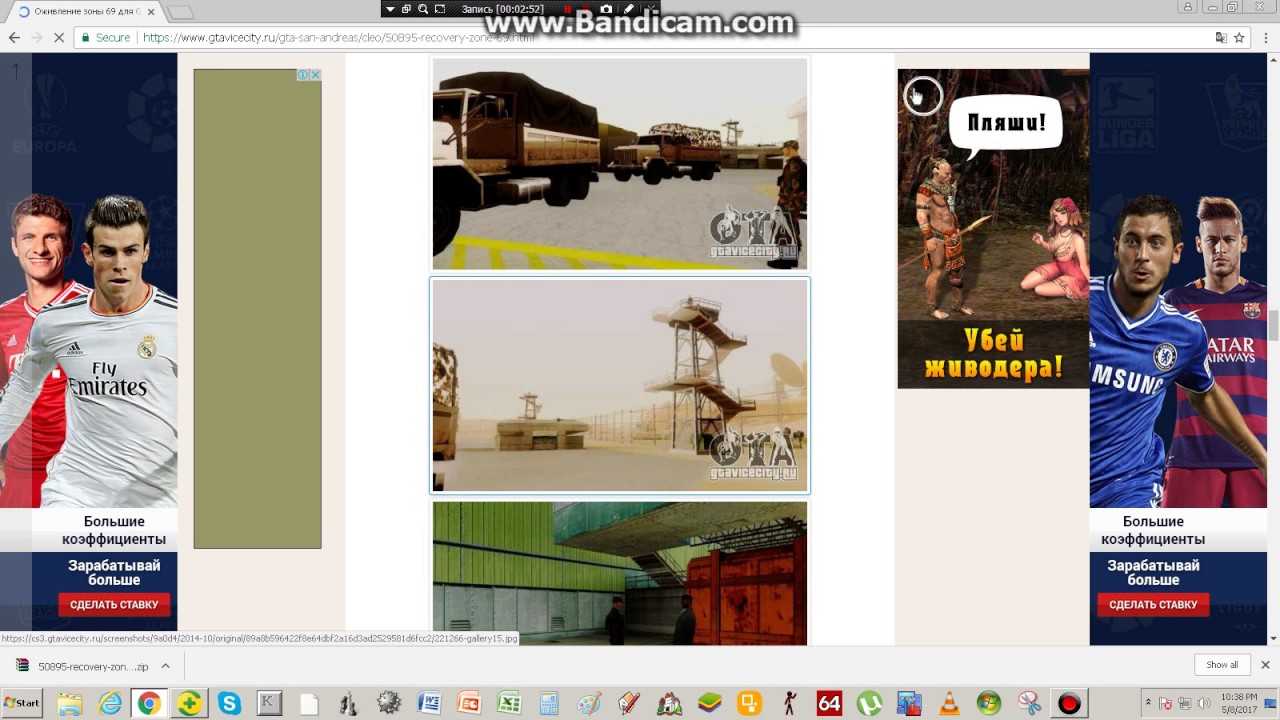This screenshot has height=720, width=1280.
Task: Show hidden system tray icons
Action: point(1148,703)
